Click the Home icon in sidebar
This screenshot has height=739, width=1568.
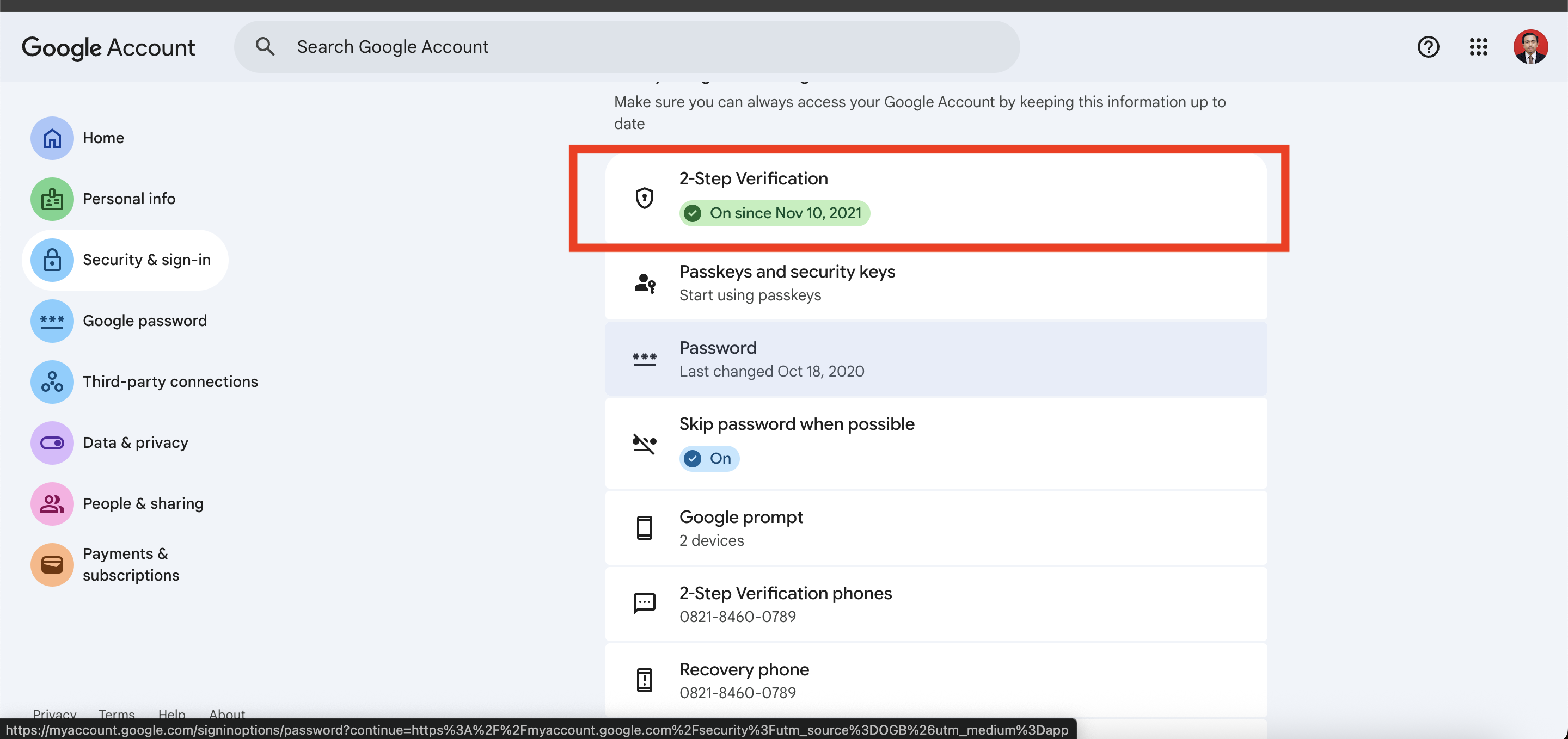pos(52,138)
